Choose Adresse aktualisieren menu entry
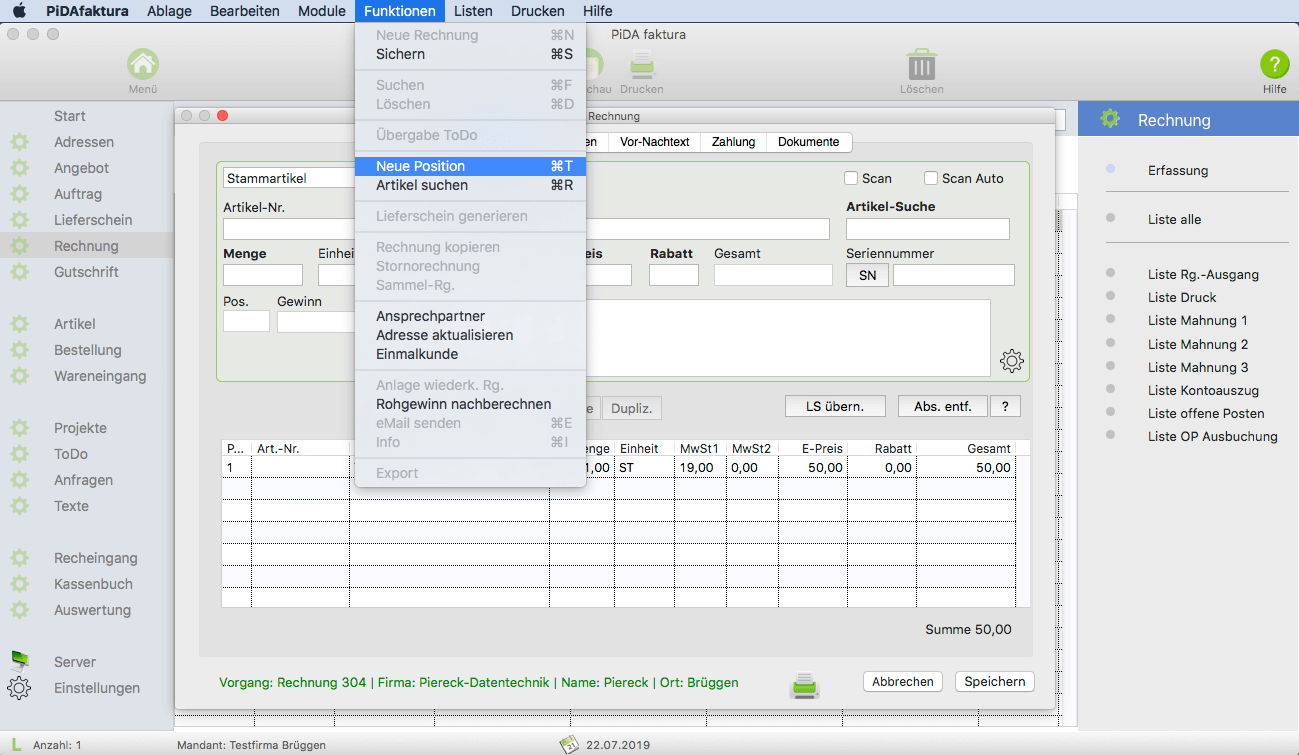1299x755 pixels. click(x=470, y=335)
